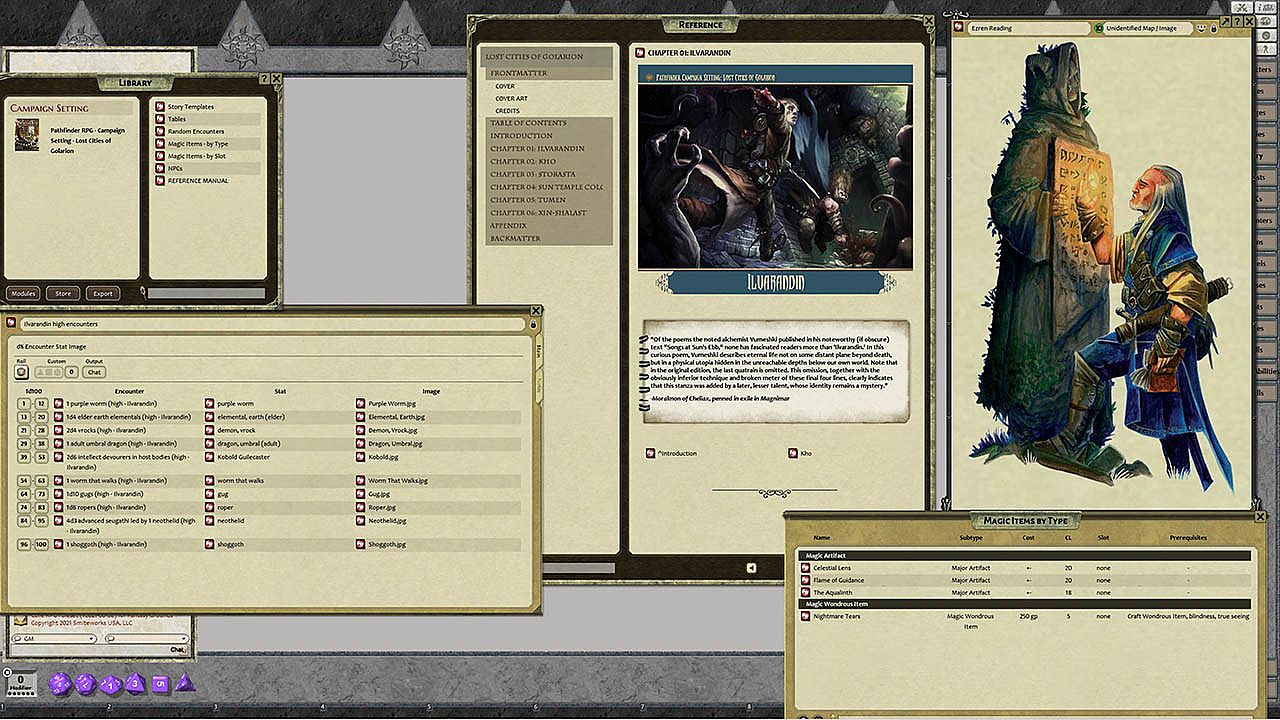Screen dimensions: 1280x720
Task: Select Chapter 01: Ilvarandin in the contents
Action: (x=537, y=148)
